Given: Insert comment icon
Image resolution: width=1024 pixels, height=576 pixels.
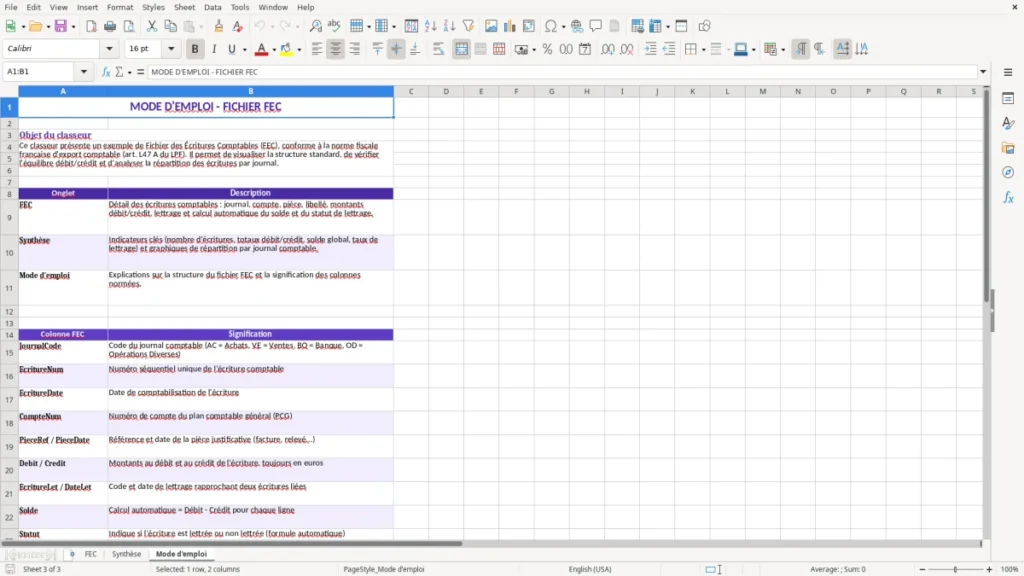Looking at the screenshot, I should pos(596,26).
